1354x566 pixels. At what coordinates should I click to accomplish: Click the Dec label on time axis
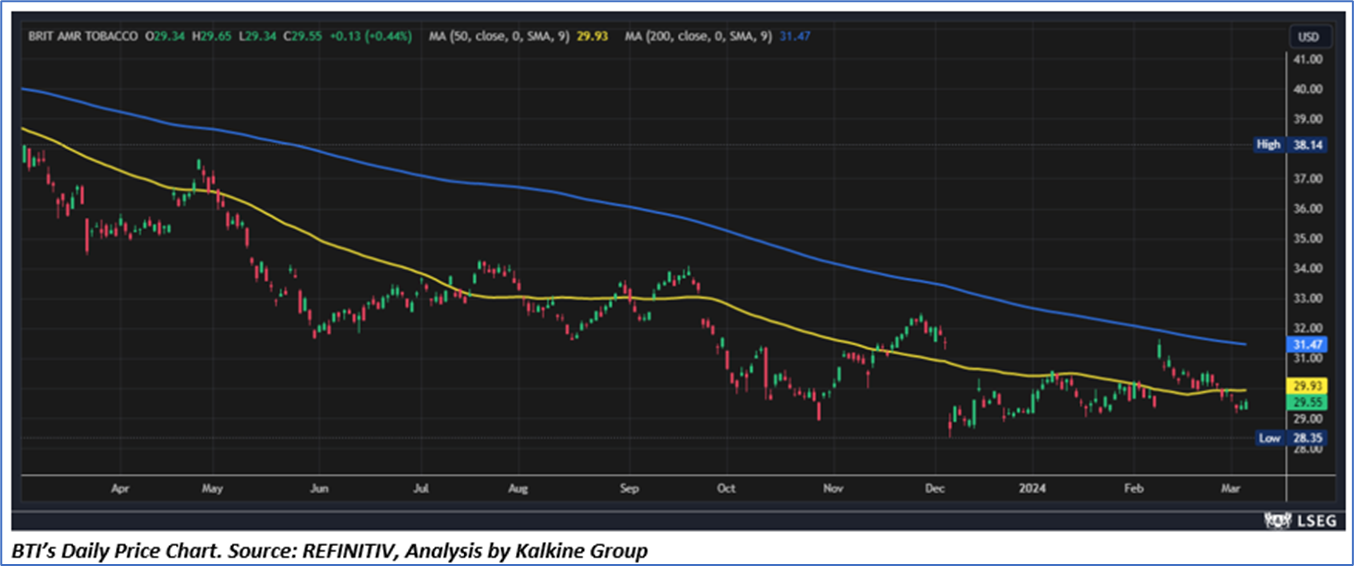[936, 489]
